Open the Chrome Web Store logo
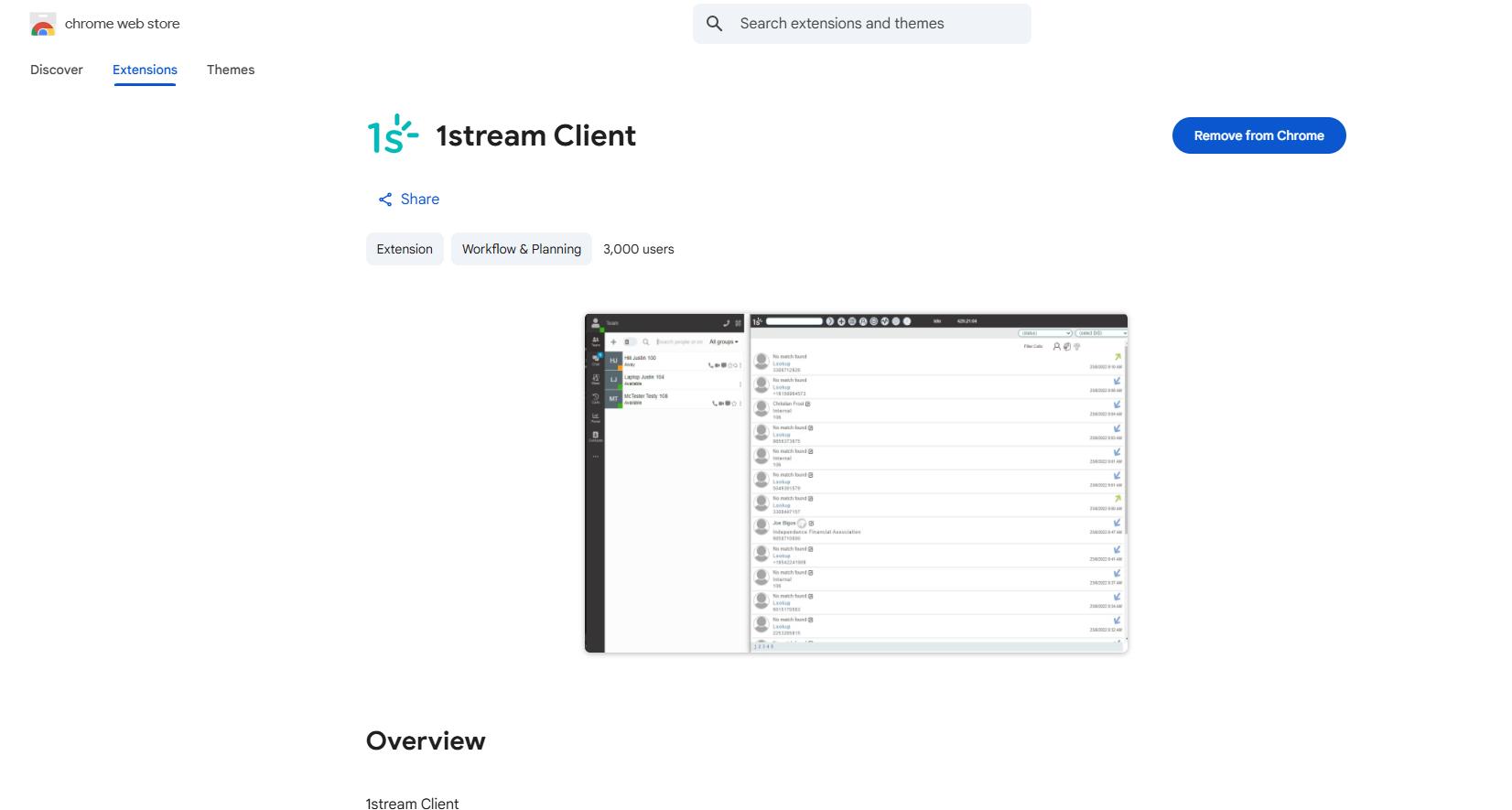Screen dimensions: 1512x810 click(43, 24)
